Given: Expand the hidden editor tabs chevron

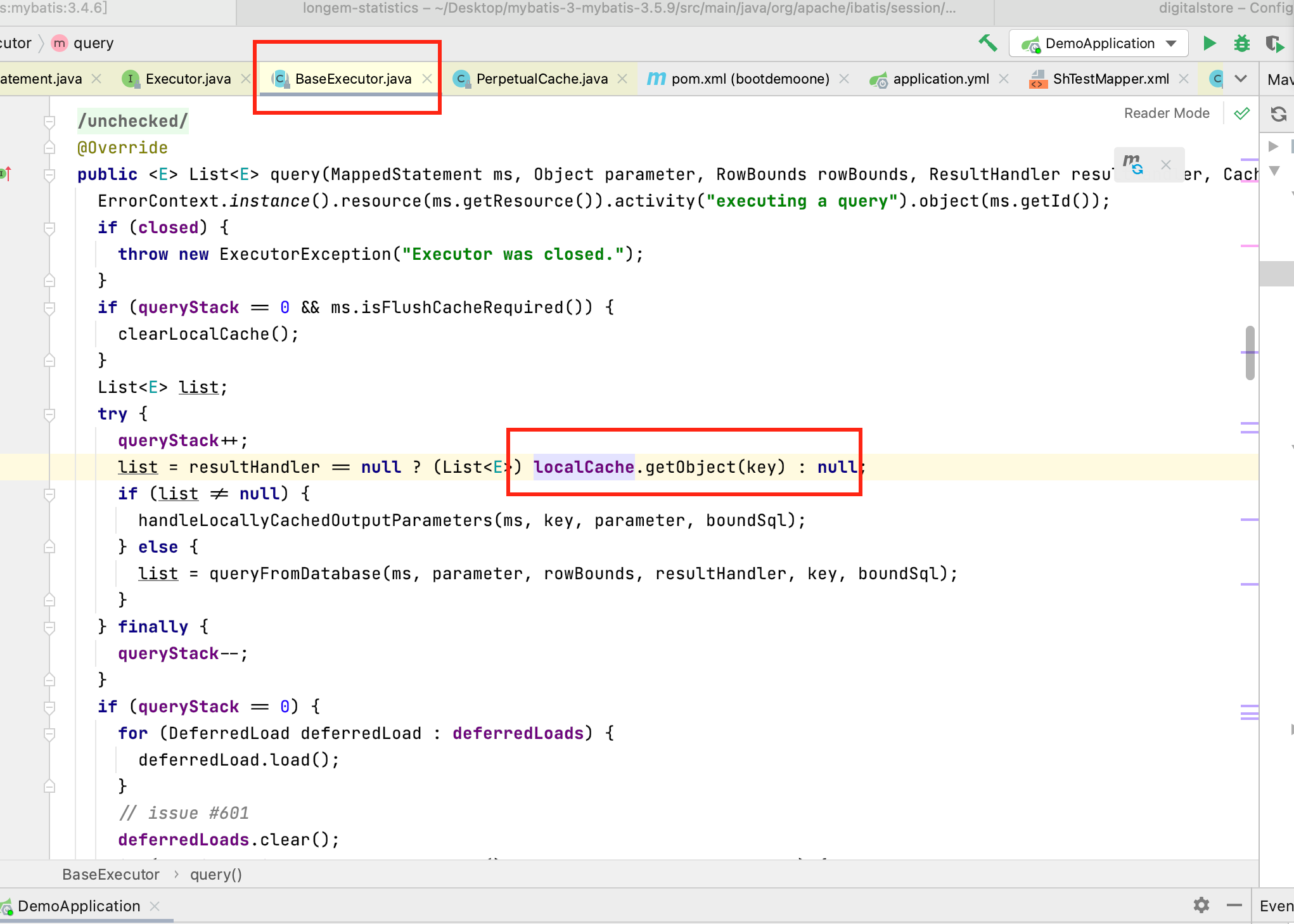Looking at the screenshot, I should [1241, 79].
